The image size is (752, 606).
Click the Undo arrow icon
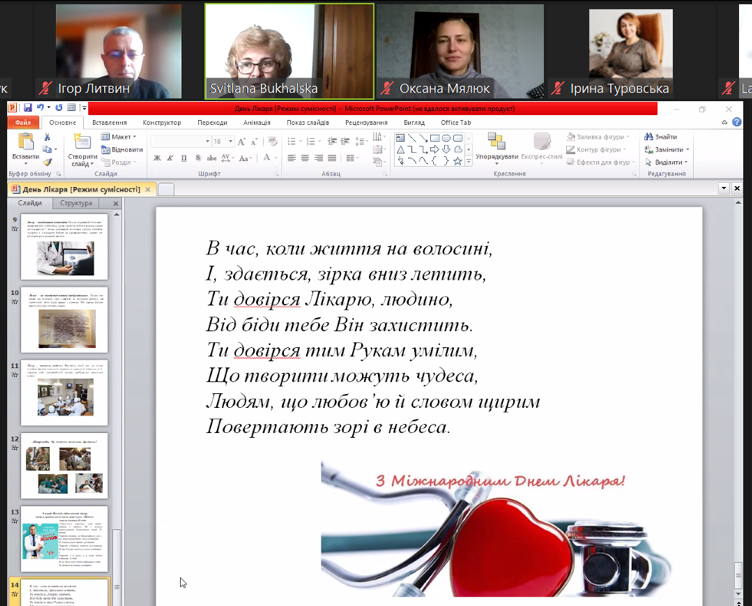pos(40,108)
